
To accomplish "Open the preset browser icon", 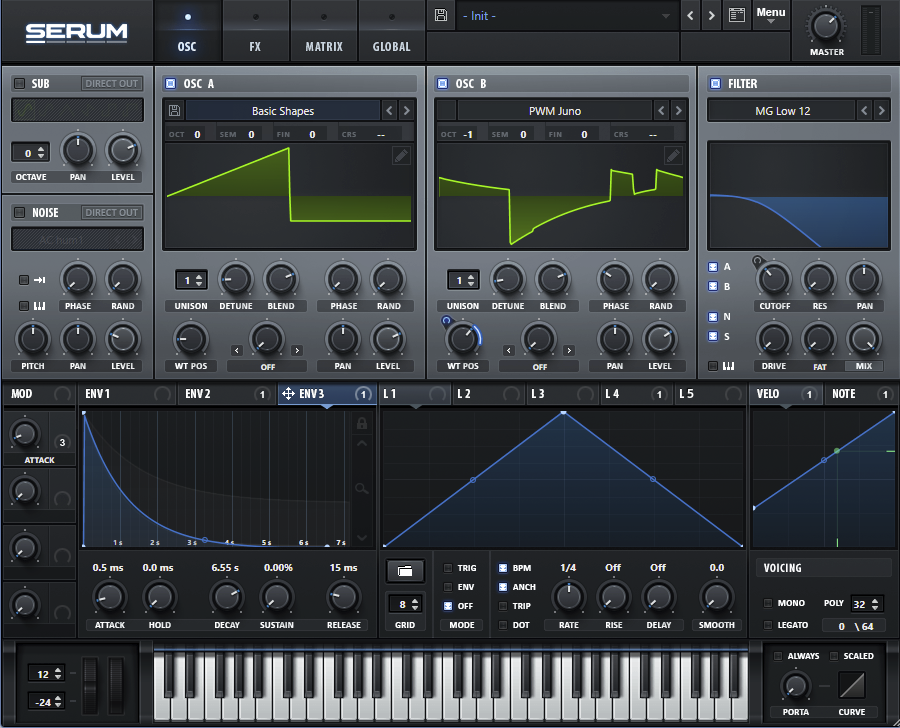I will pyautogui.click(x=736, y=15).
